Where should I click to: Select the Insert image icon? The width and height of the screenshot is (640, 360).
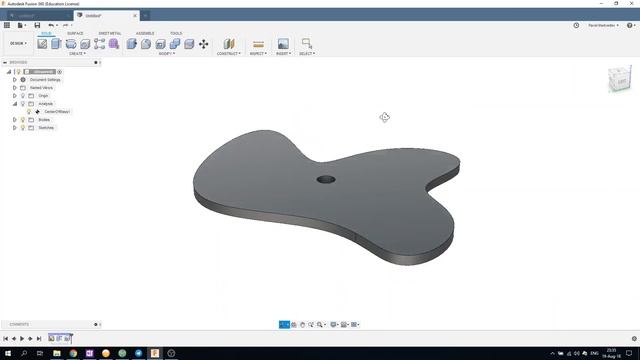(283, 44)
